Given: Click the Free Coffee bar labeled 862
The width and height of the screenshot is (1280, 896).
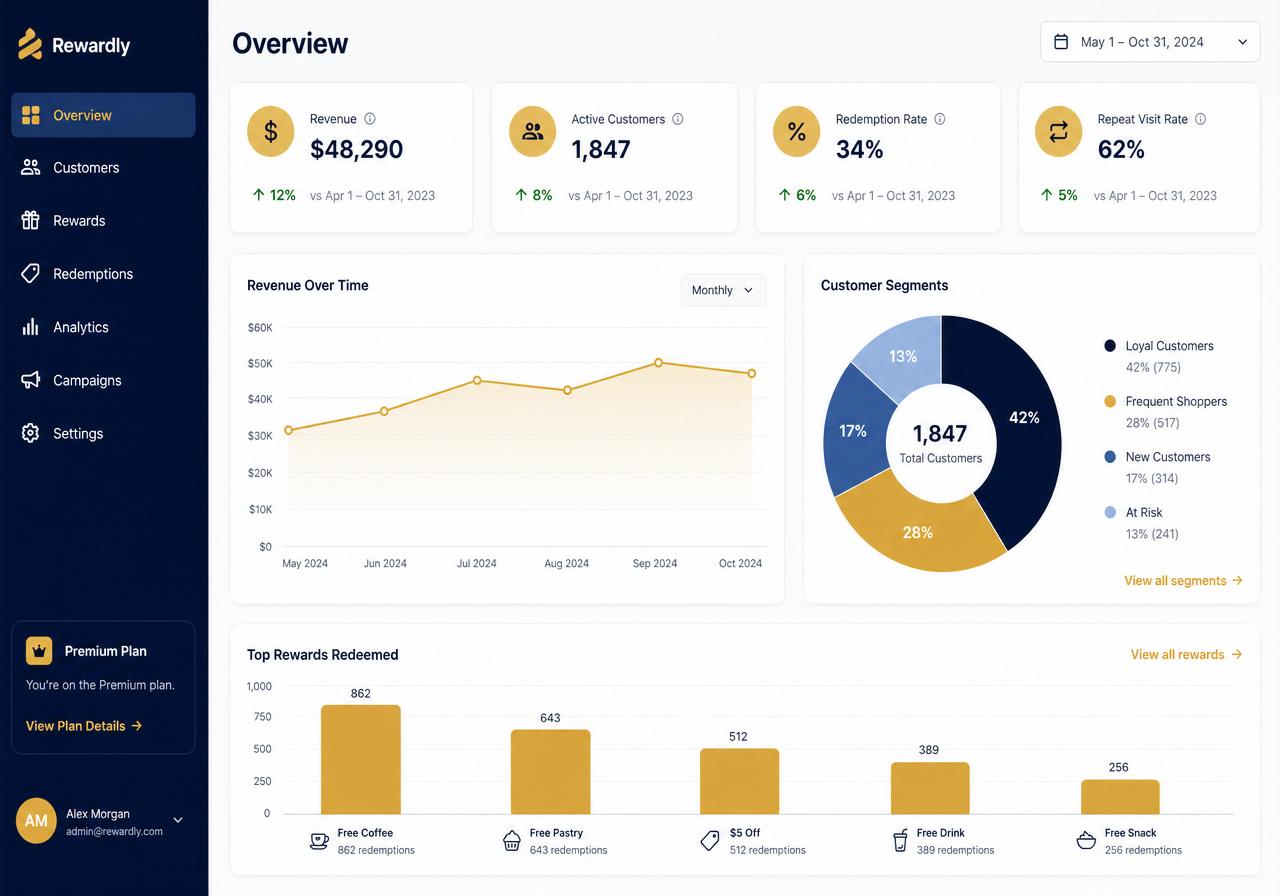Looking at the screenshot, I should (361, 760).
